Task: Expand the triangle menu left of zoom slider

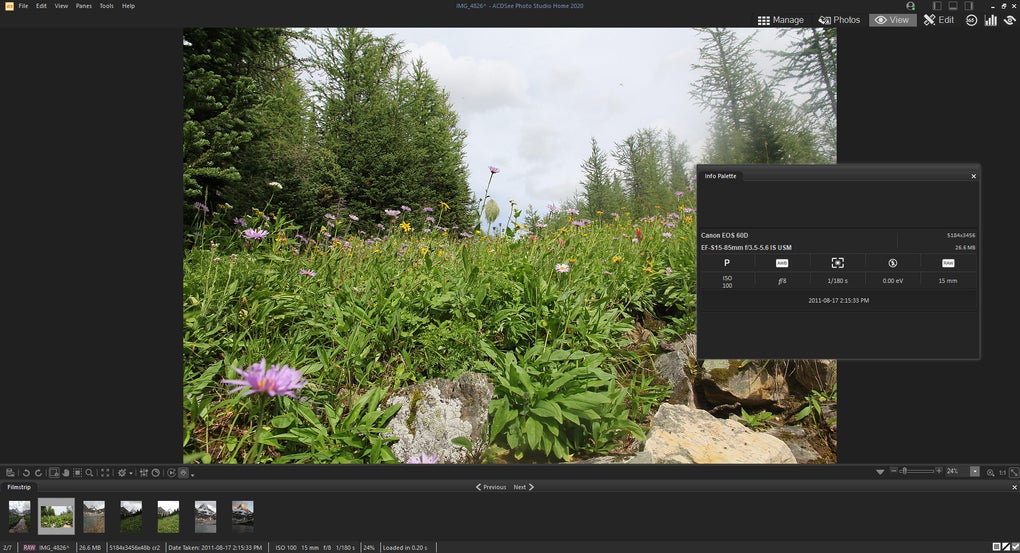Action: pos(880,471)
